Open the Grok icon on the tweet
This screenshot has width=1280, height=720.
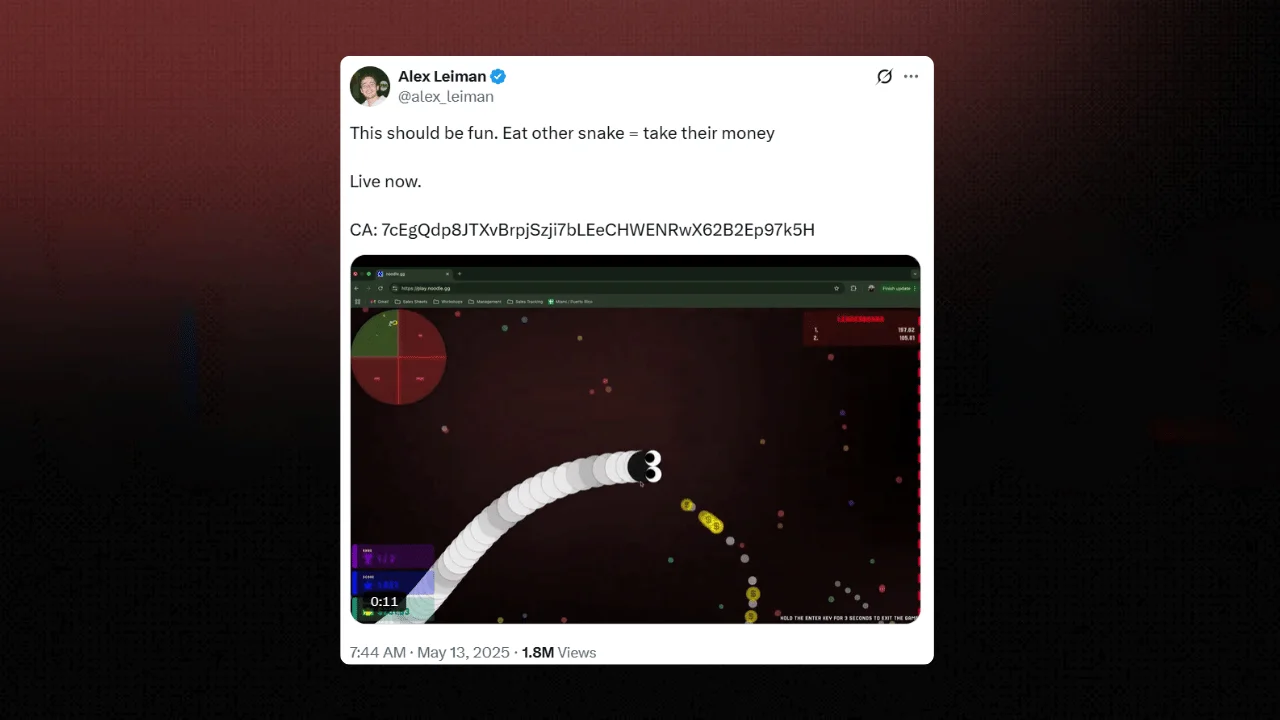click(884, 77)
